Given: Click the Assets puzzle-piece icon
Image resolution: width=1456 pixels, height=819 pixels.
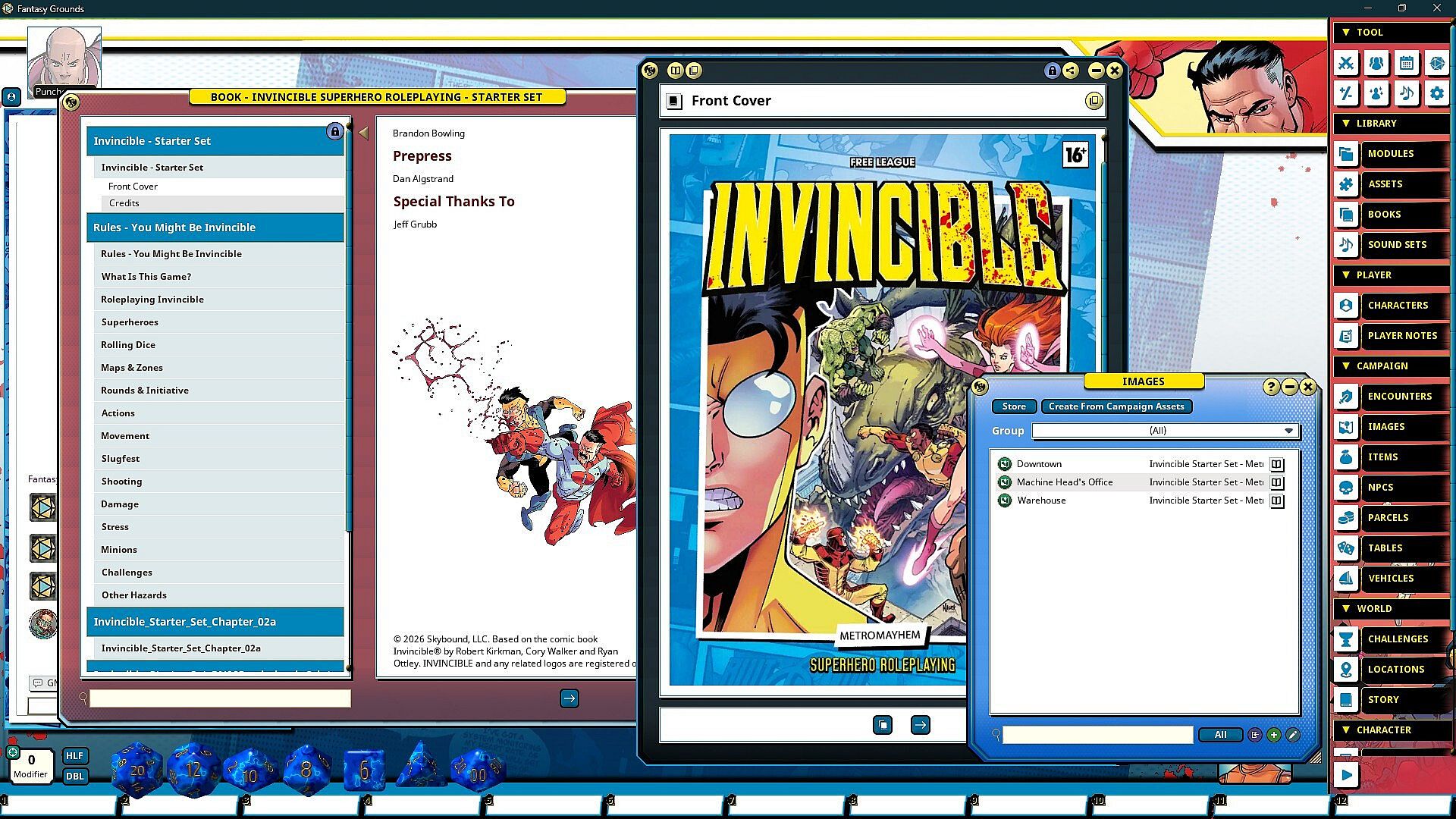Looking at the screenshot, I should (x=1346, y=184).
